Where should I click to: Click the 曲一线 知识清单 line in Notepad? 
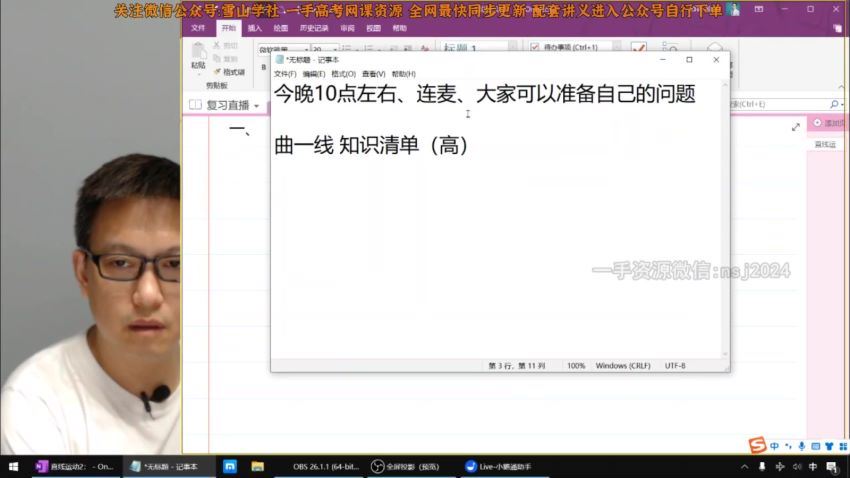[x=371, y=145]
